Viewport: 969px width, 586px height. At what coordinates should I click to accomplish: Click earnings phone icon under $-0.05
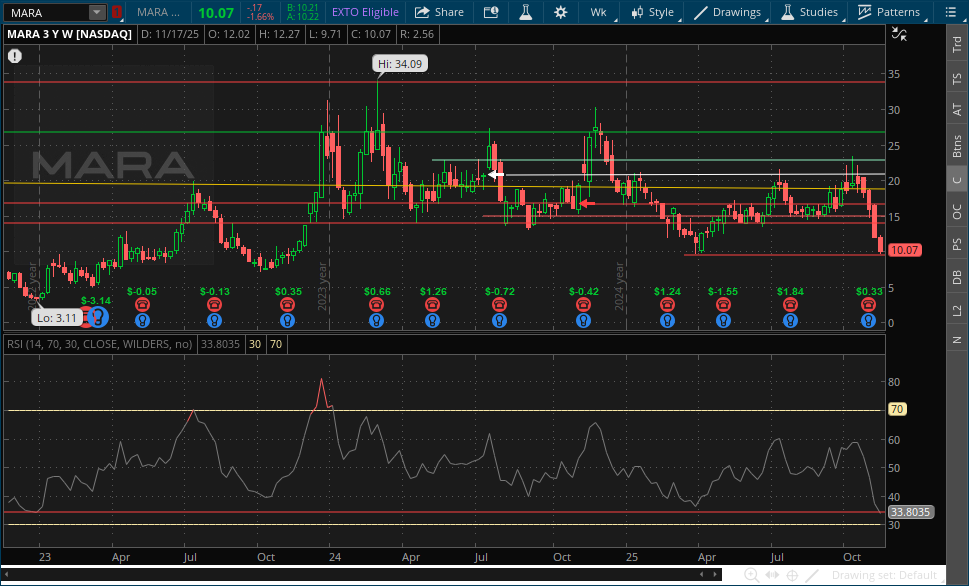142,305
